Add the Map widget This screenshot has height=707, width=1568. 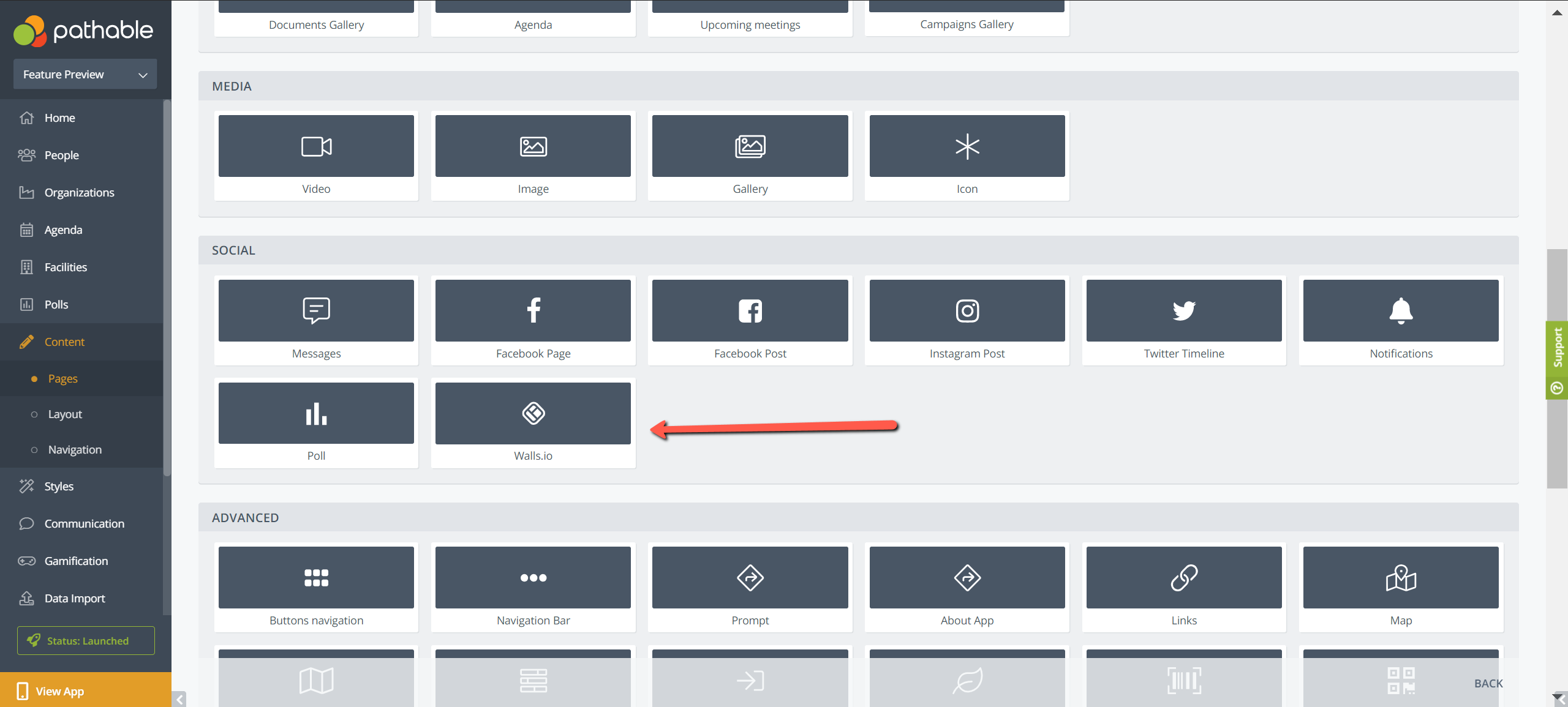click(x=1401, y=587)
